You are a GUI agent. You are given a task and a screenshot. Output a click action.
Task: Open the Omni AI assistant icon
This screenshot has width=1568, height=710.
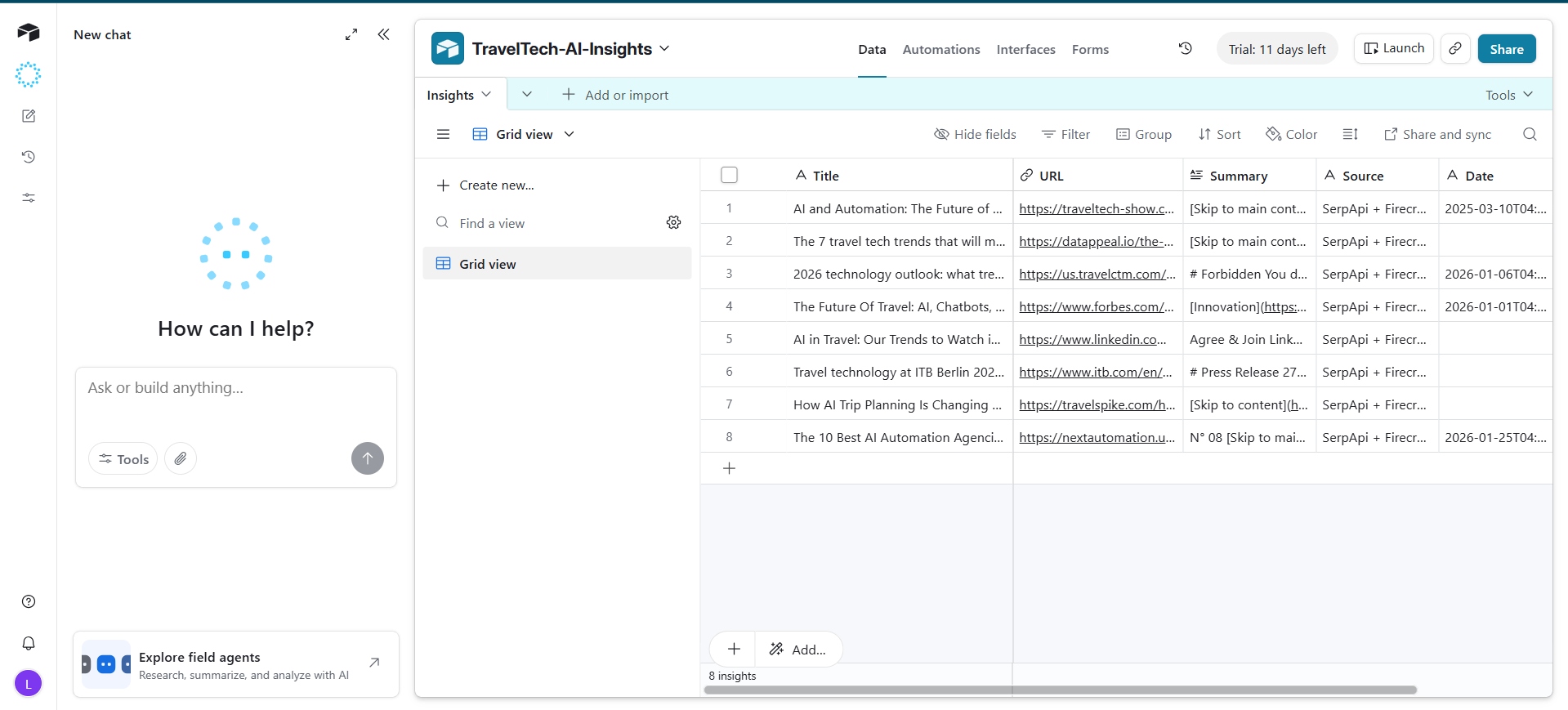[x=29, y=74]
